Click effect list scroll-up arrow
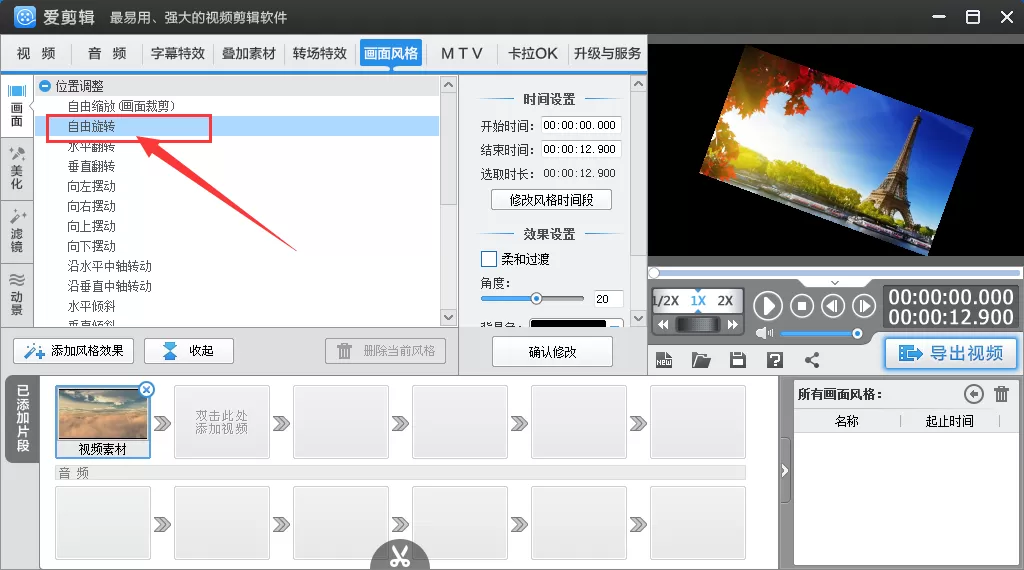 click(448, 84)
